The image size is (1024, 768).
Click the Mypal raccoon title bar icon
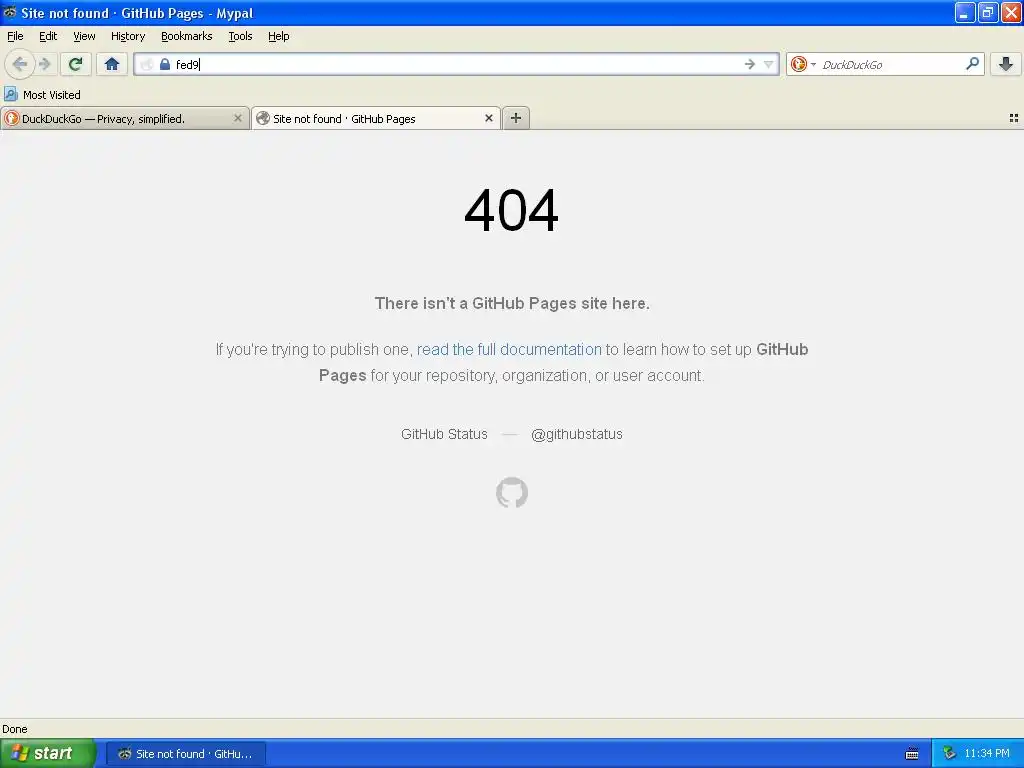10,12
